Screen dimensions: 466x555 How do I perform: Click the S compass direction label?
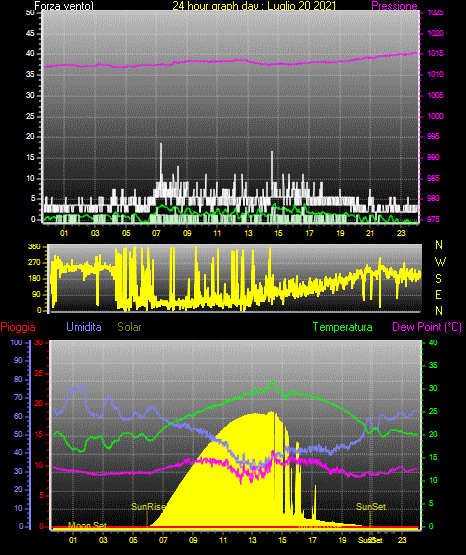coord(439,279)
